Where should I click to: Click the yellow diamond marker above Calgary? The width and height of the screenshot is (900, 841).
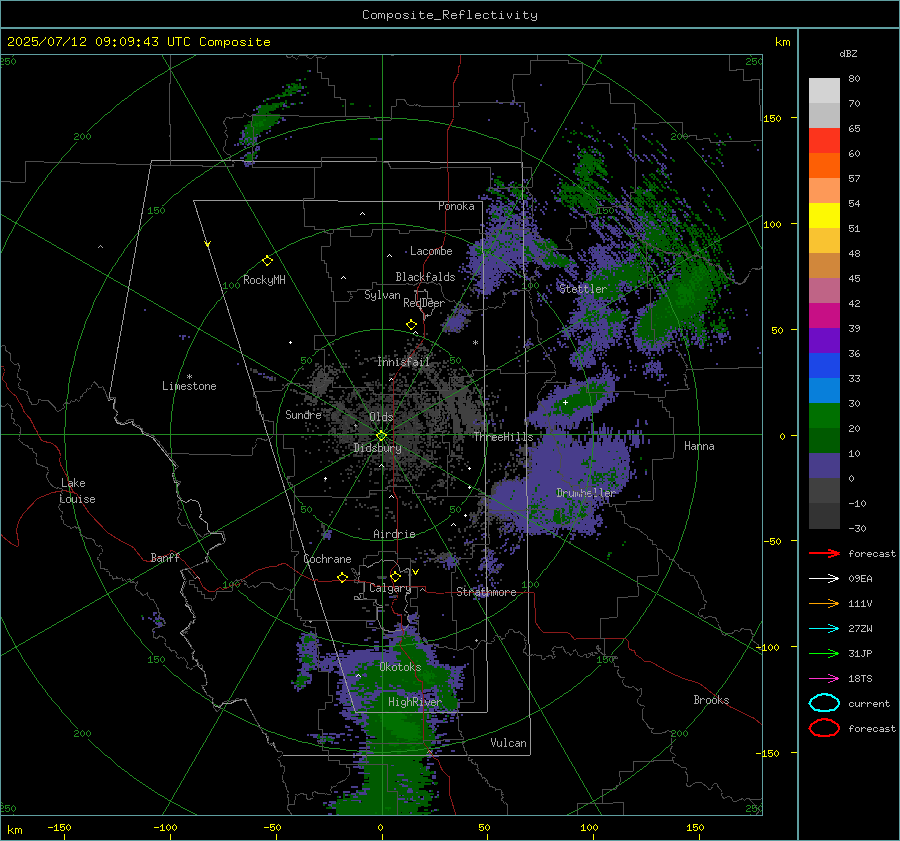[395, 576]
